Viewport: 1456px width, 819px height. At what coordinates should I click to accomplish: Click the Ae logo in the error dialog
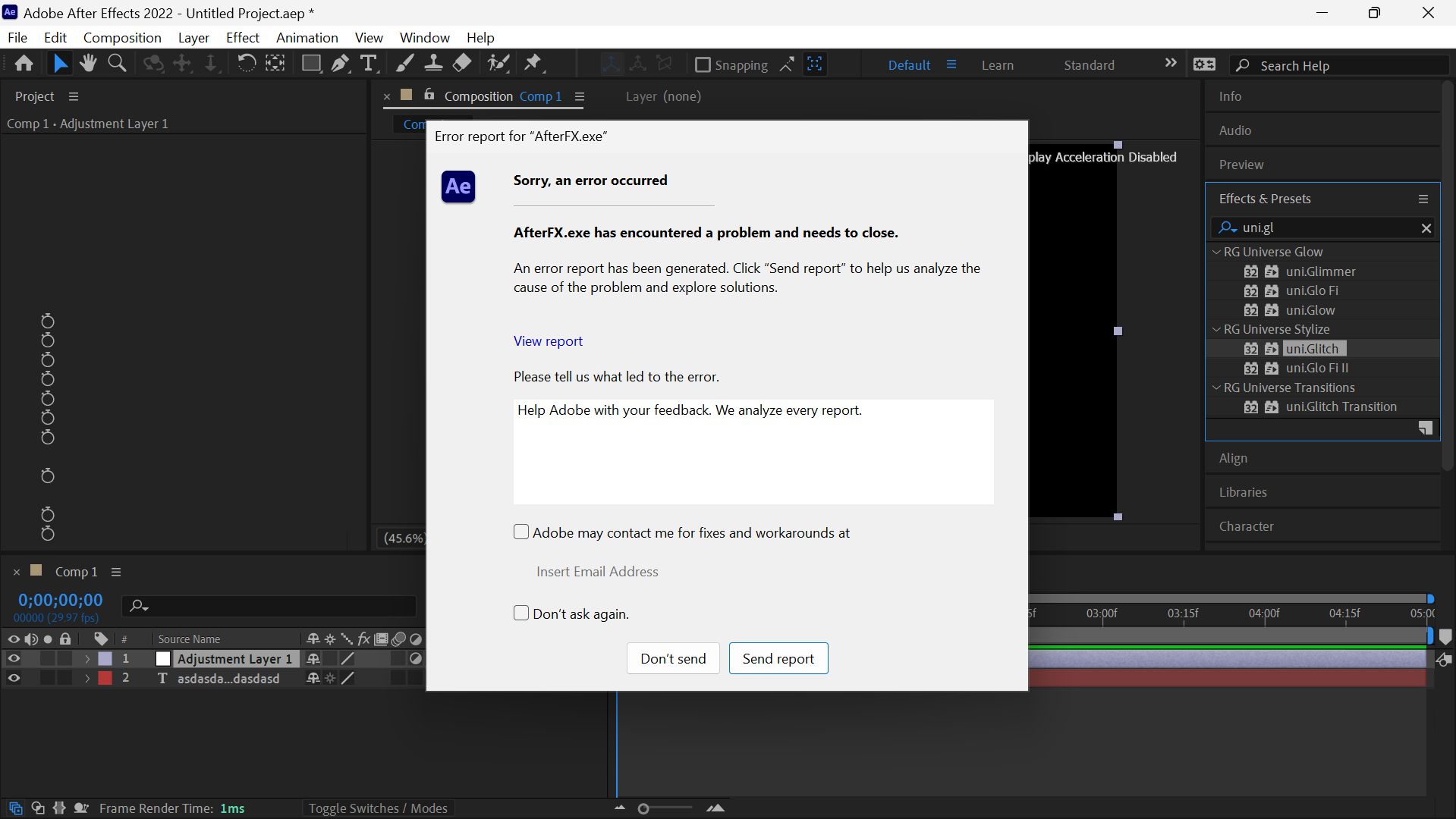458,187
